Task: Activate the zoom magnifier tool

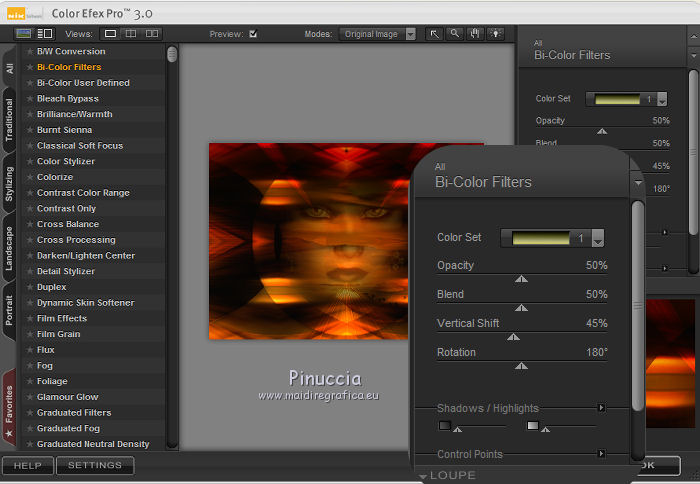Action: click(454, 33)
